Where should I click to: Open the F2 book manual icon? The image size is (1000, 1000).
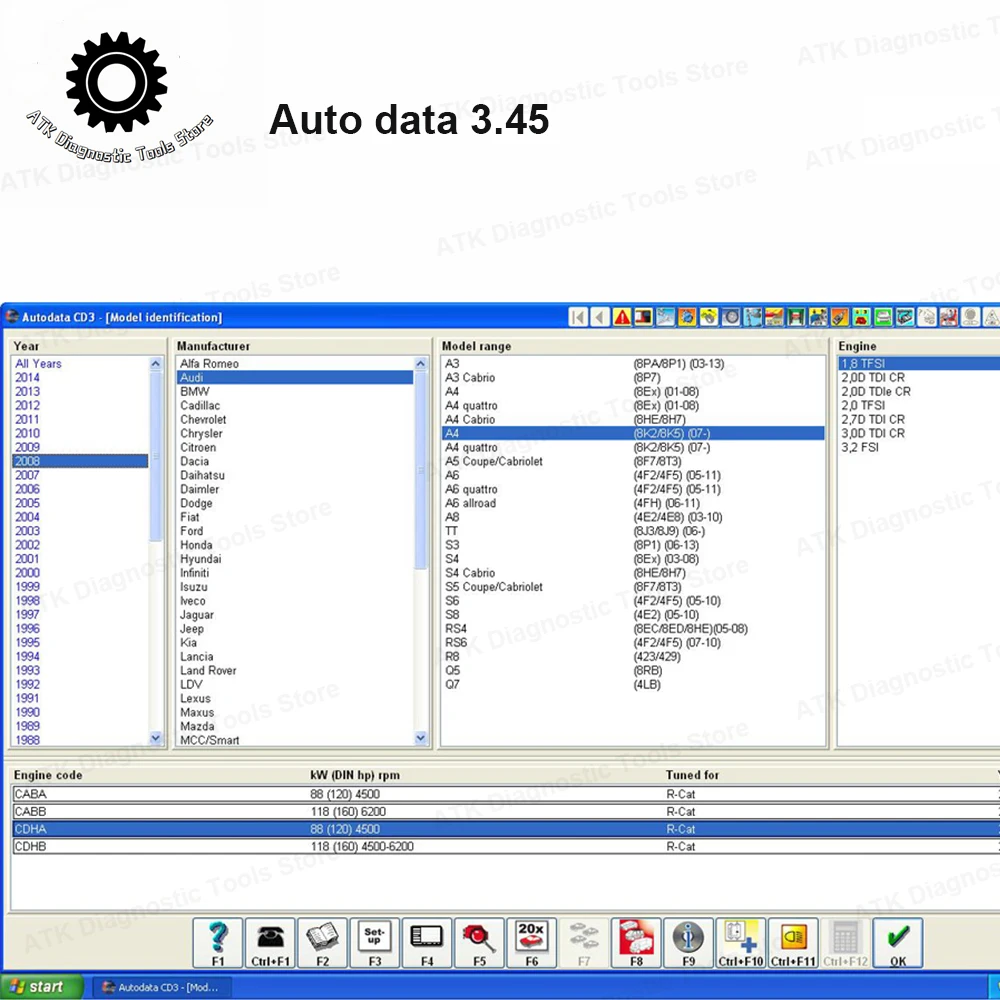click(322, 943)
